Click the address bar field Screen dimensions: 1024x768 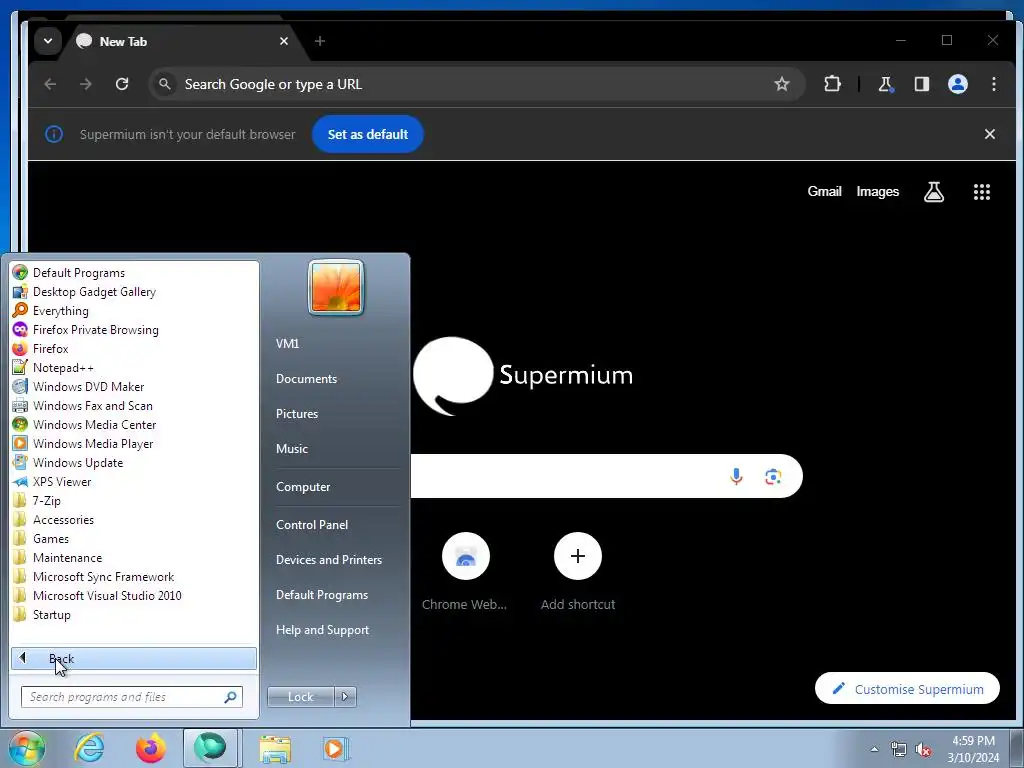click(475, 84)
